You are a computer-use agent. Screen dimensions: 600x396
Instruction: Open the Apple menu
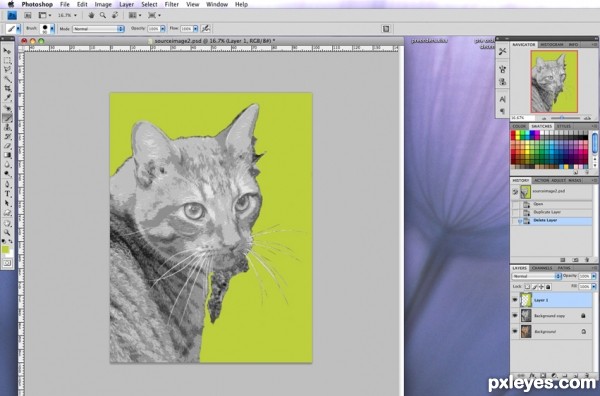[x=11, y=4]
